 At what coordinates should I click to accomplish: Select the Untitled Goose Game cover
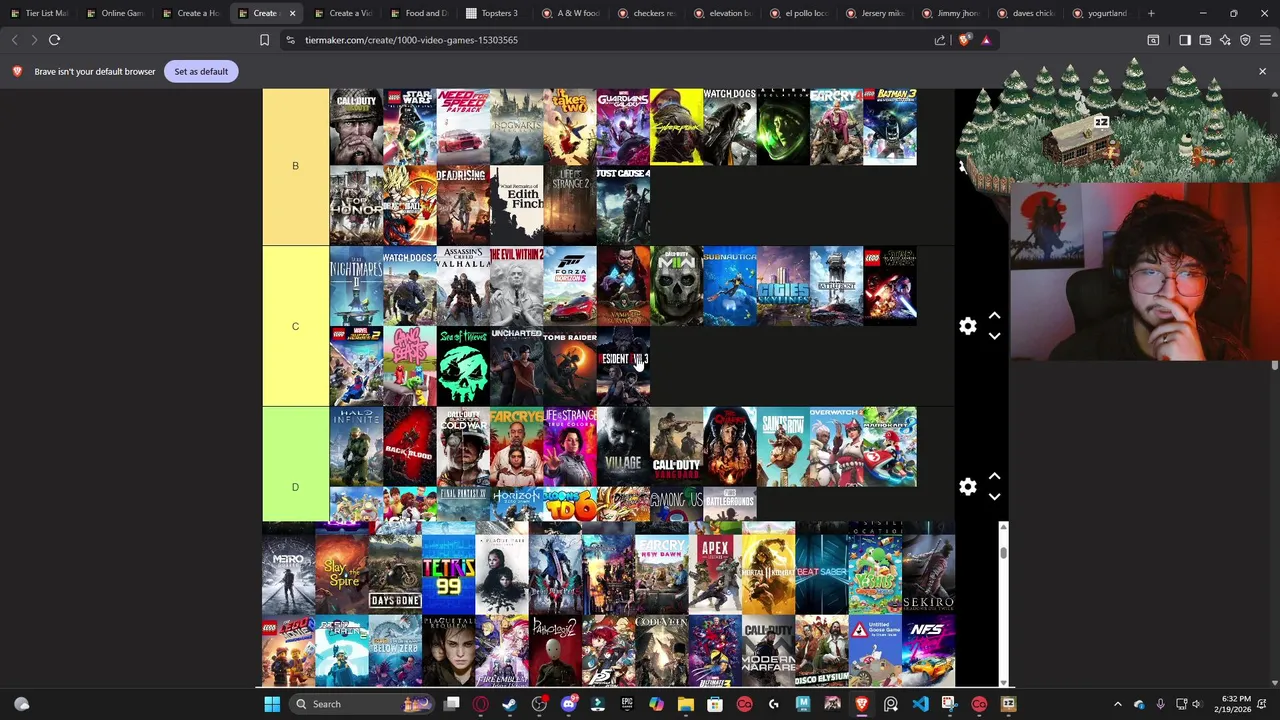coord(875,650)
